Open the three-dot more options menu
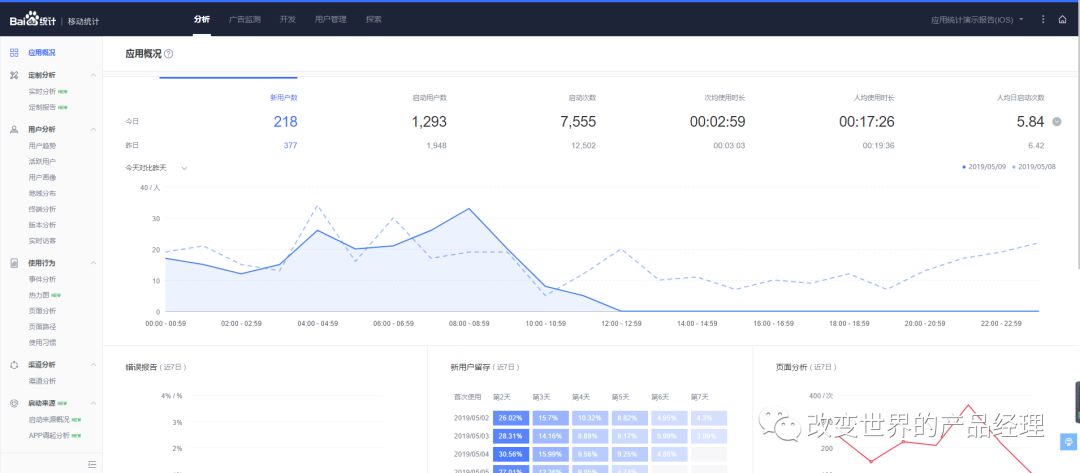 coord(1043,19)
